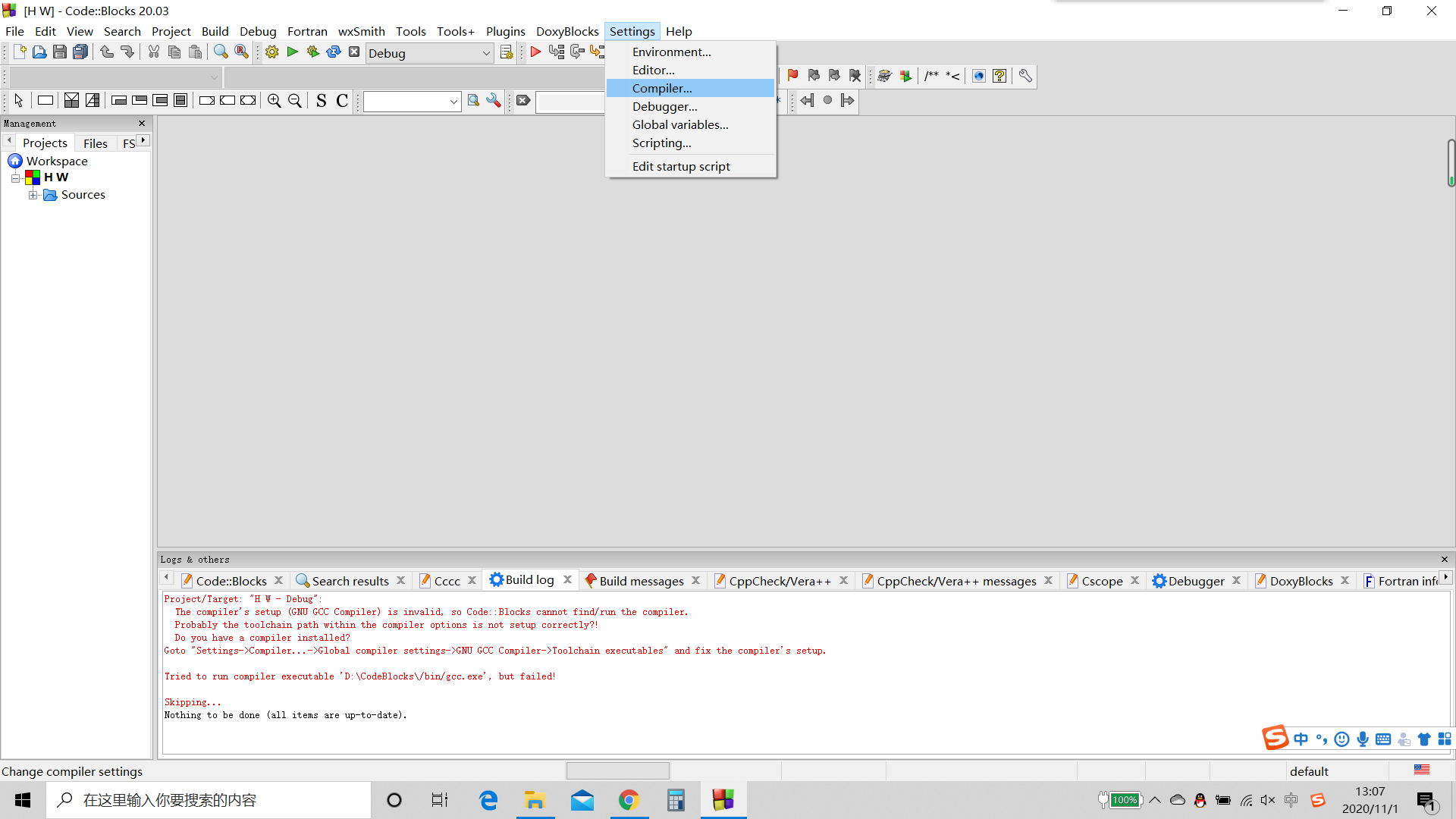The image size is (1456, 819).
Task: Click the DoxyBlocks yellow question mark icon
Action: pos(999,76)
